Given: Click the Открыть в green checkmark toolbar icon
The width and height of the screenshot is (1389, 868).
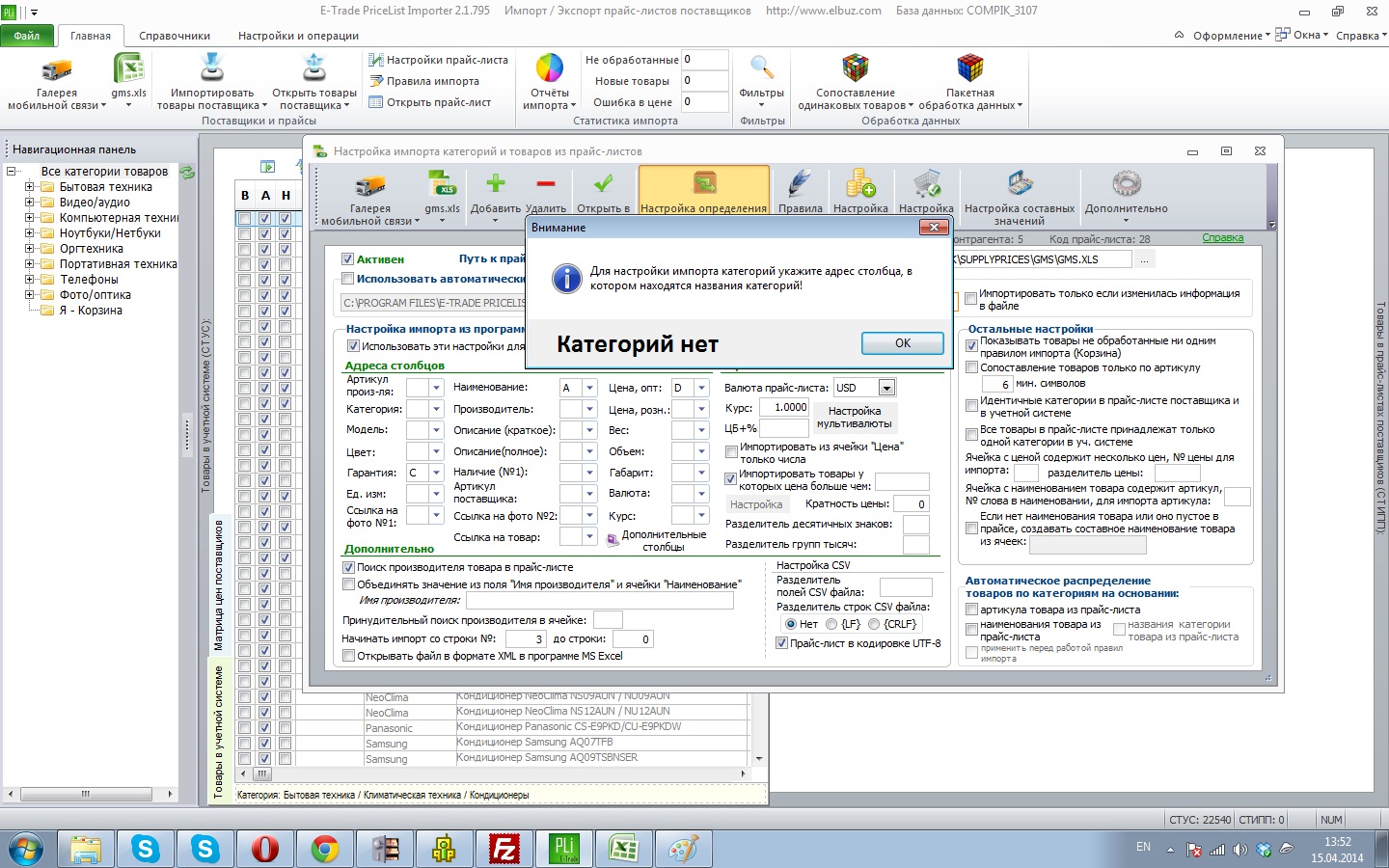Looking at the screenshot, I should (x=603, y=184).
